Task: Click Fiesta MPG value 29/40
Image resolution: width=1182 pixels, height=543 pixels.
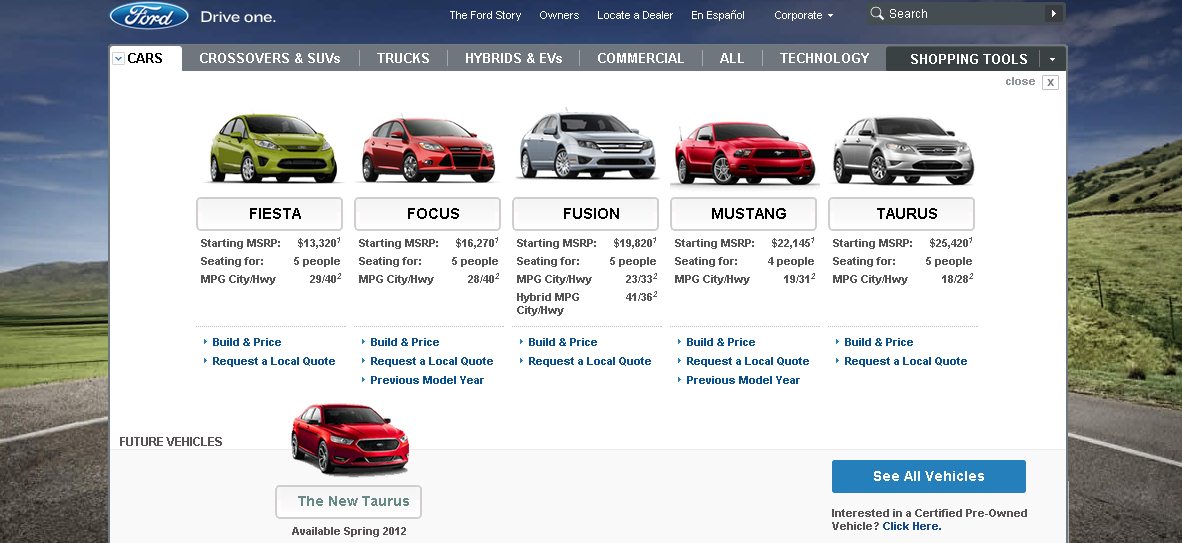Action: click(325, 279)
